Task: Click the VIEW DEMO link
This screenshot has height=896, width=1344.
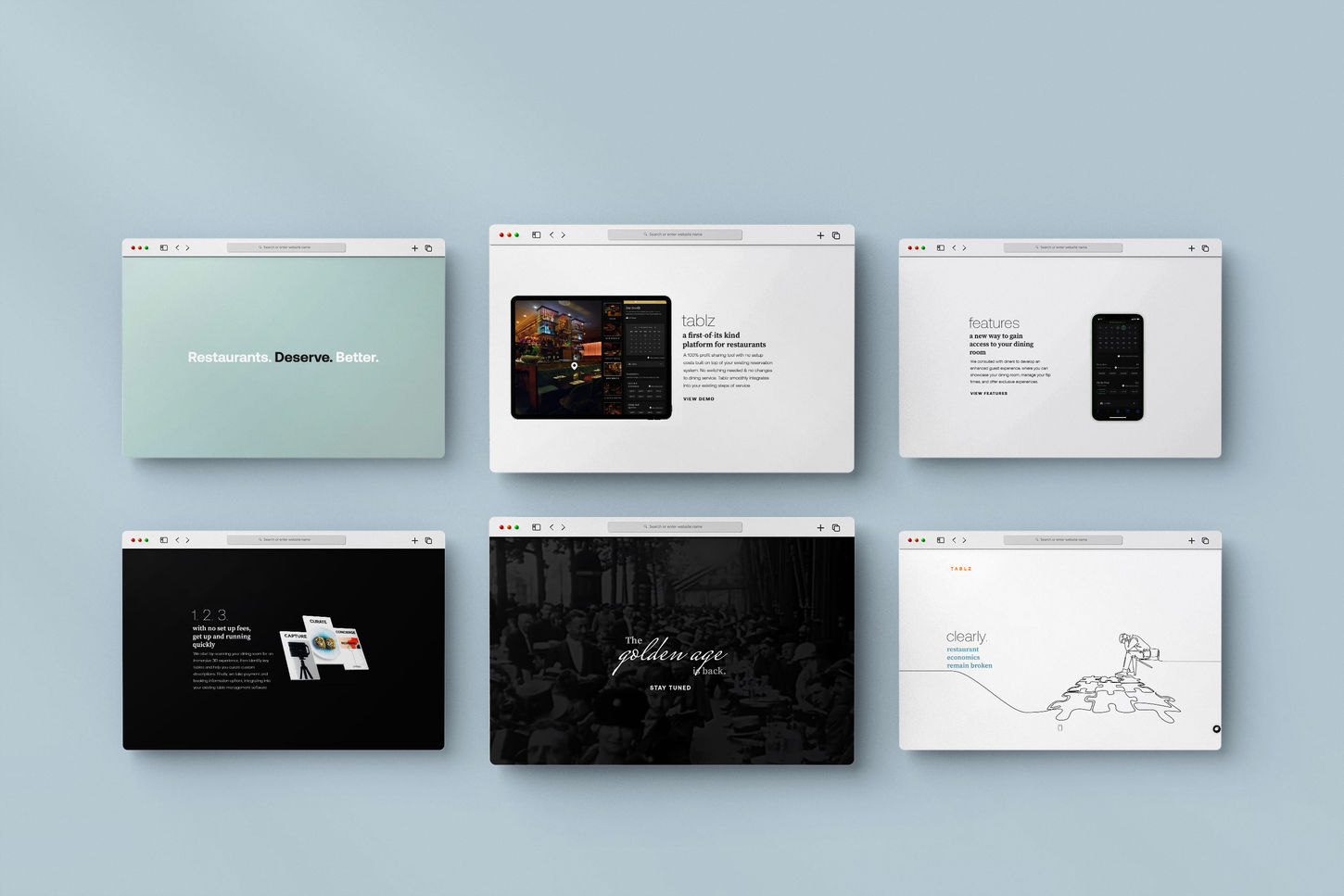Action: 698,398
